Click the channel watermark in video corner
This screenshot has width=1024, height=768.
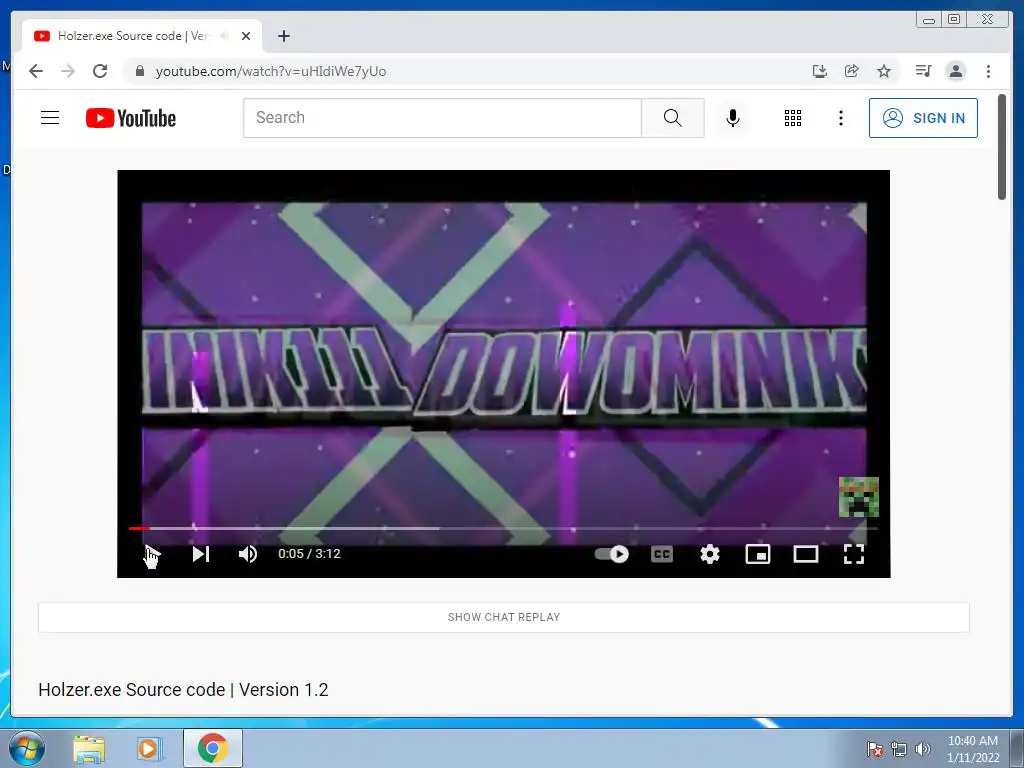click(858, 497)
